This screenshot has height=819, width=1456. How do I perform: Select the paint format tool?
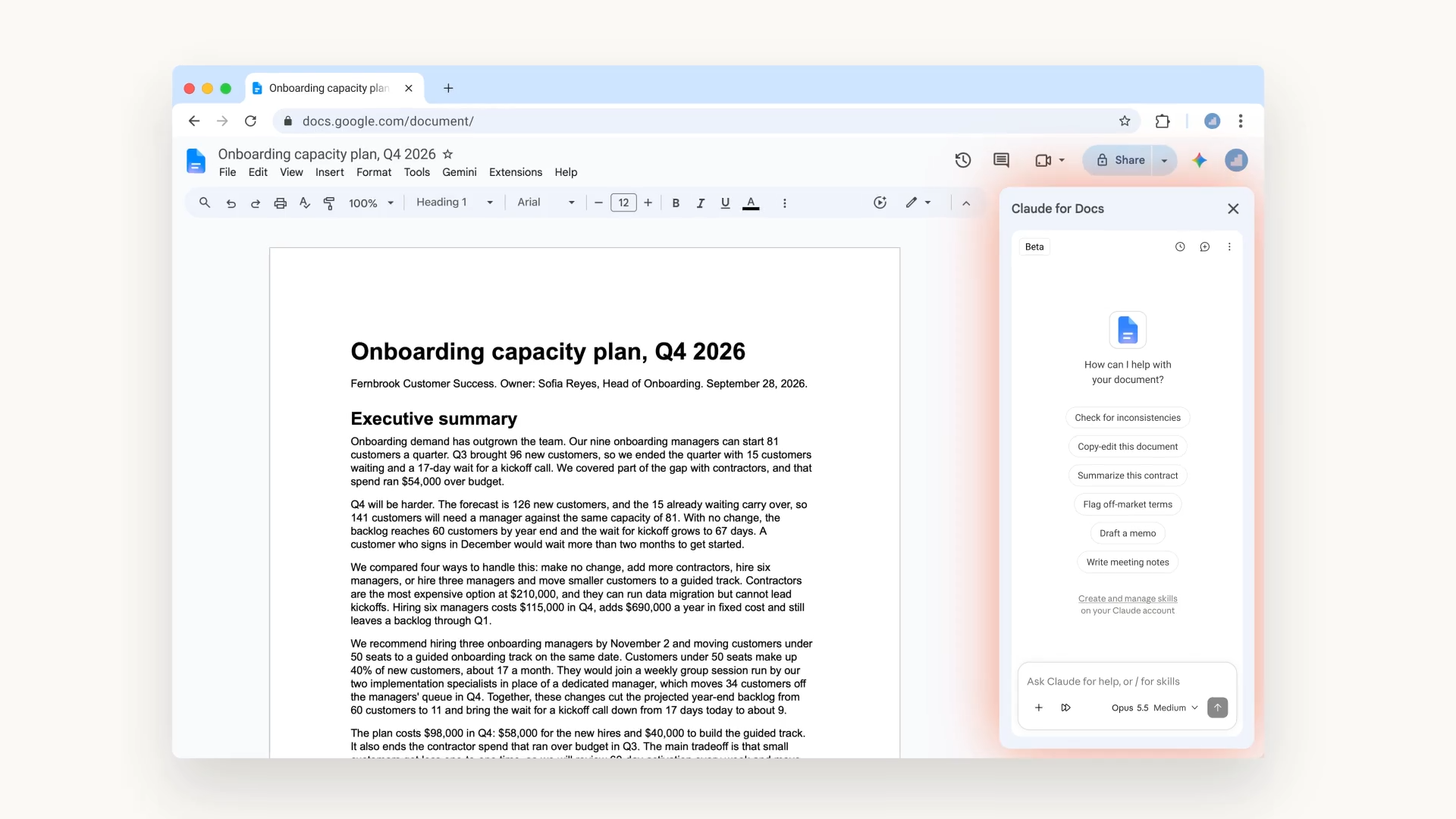point(329,203)
